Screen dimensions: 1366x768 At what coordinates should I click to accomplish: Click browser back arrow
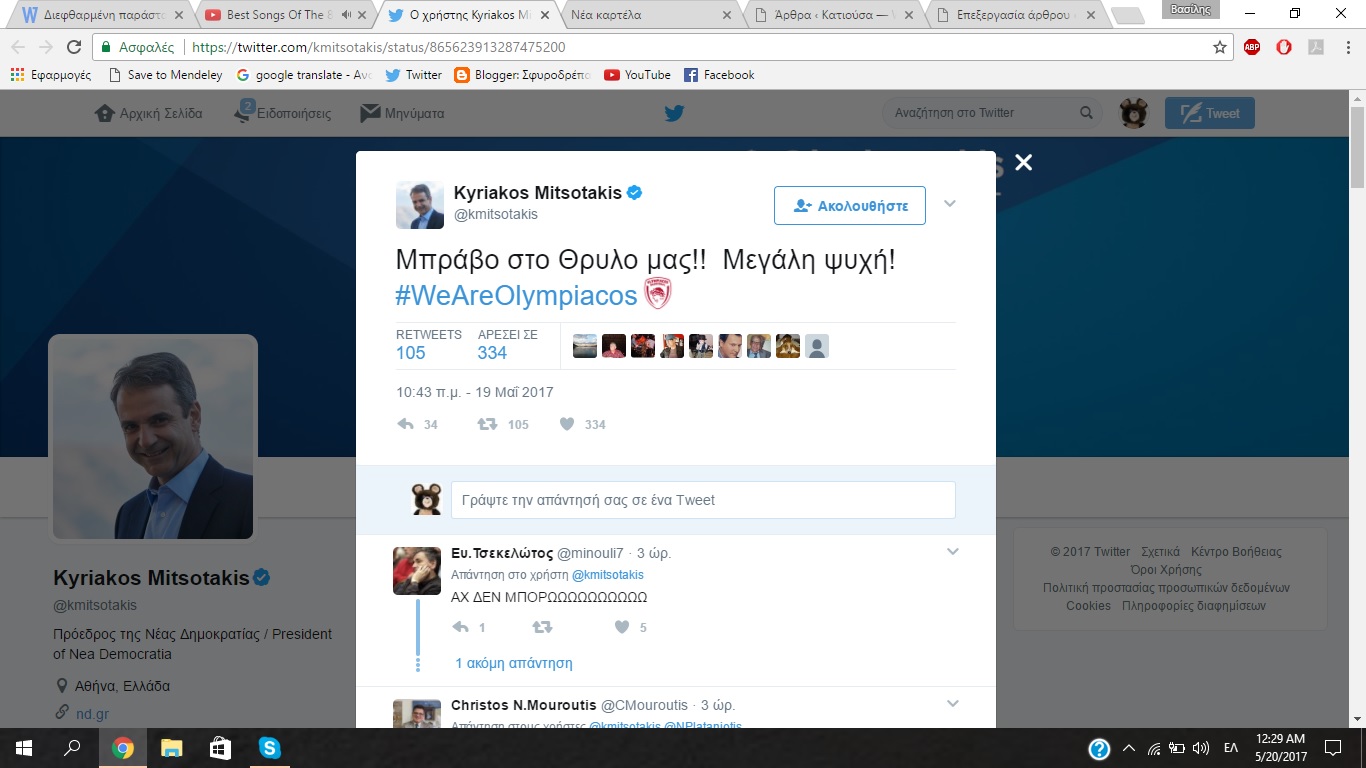click(x=19, y=47)
